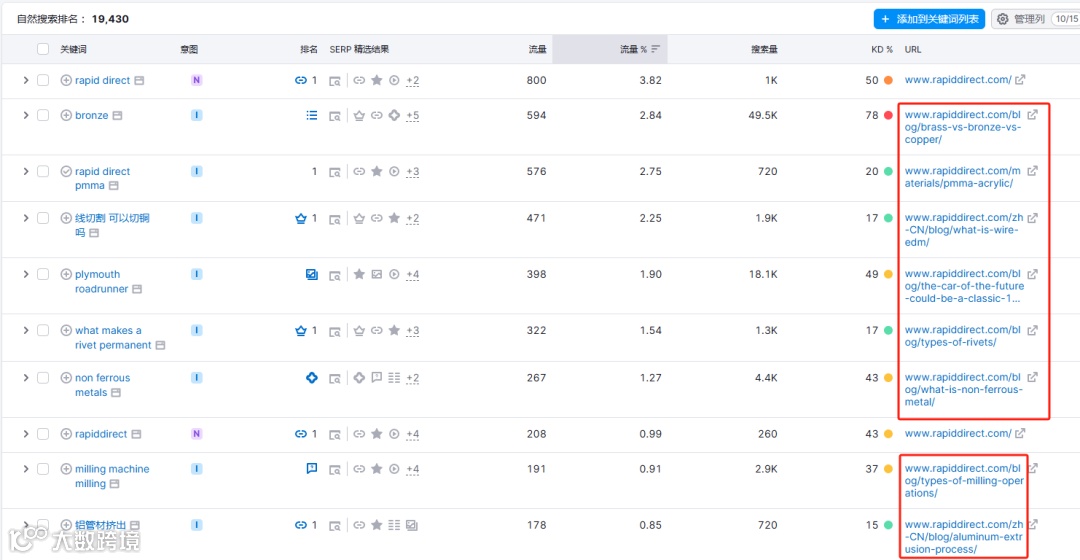Expand the rapid direct pmma row
Image resolution: width=1080 pixels, height=560 pixels.
tap(25, 171)
